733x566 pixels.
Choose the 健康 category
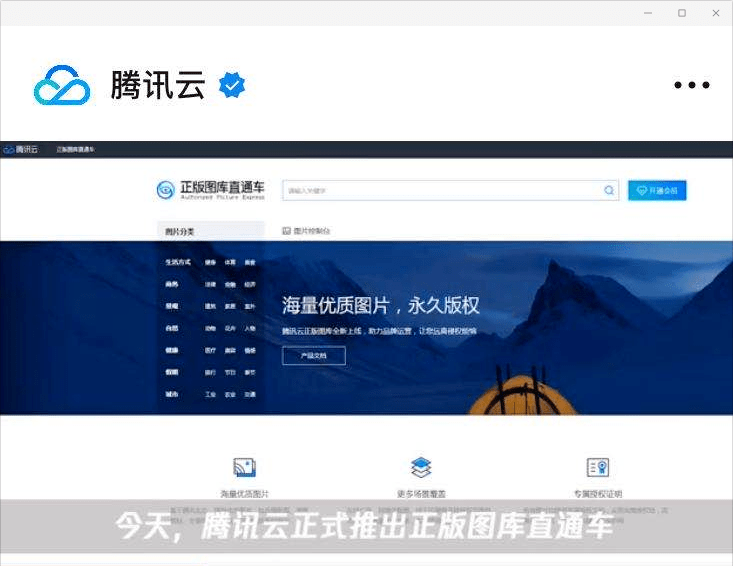[x=172, y=350]
